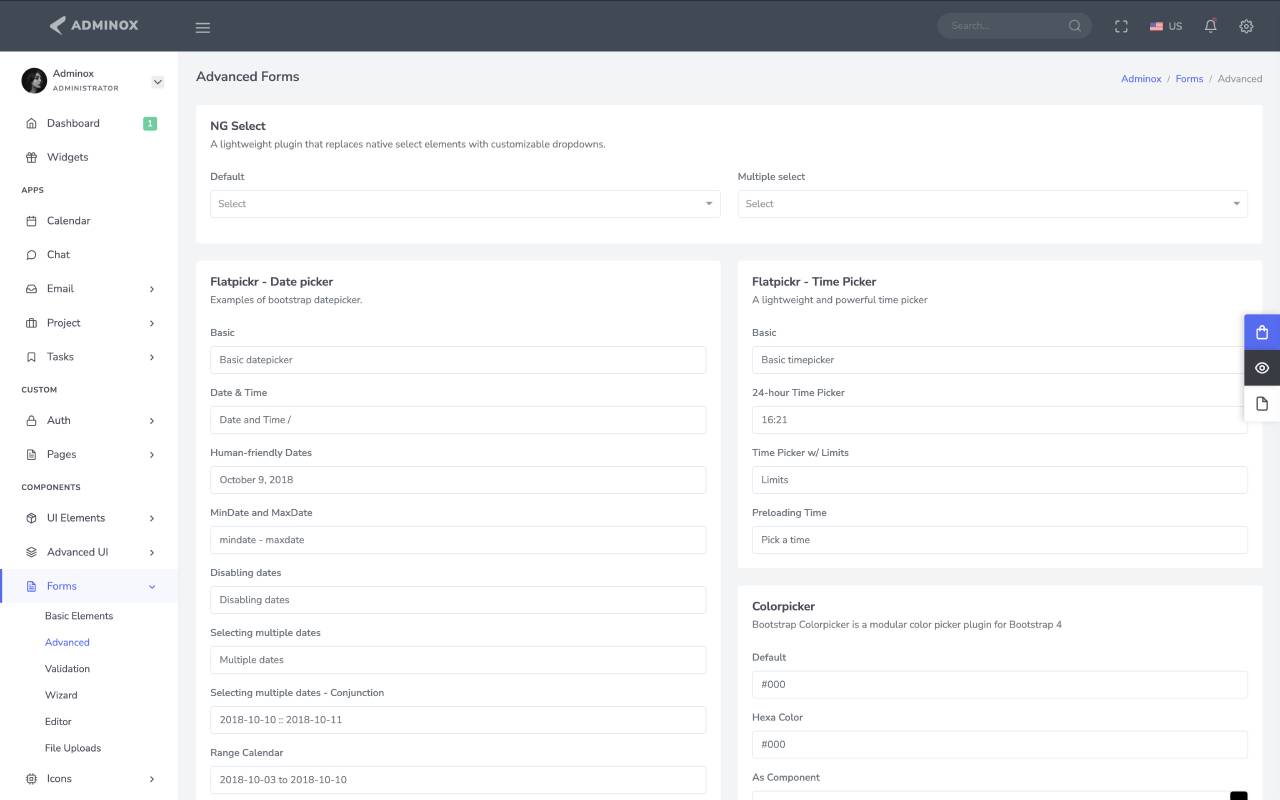Expand the user profile dropdown chevron
The image size is (1280, 800).
(x=157, y=82)
